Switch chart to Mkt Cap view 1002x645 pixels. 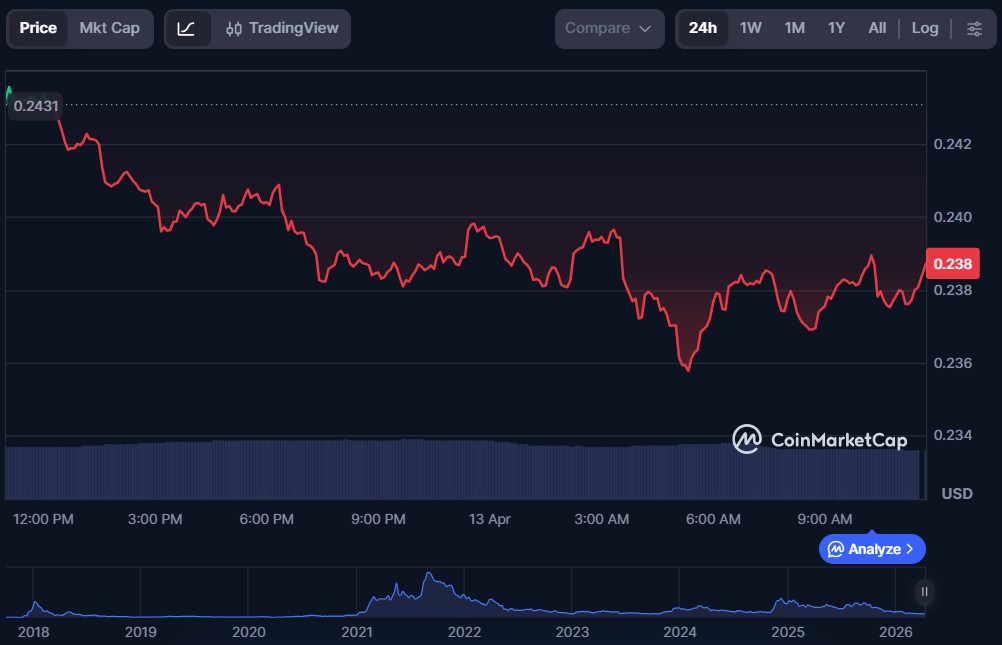110,28
